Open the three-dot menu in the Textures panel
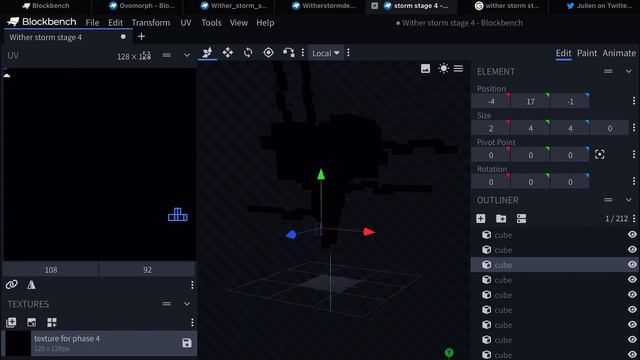640x360 pixels. coord(192,322)
